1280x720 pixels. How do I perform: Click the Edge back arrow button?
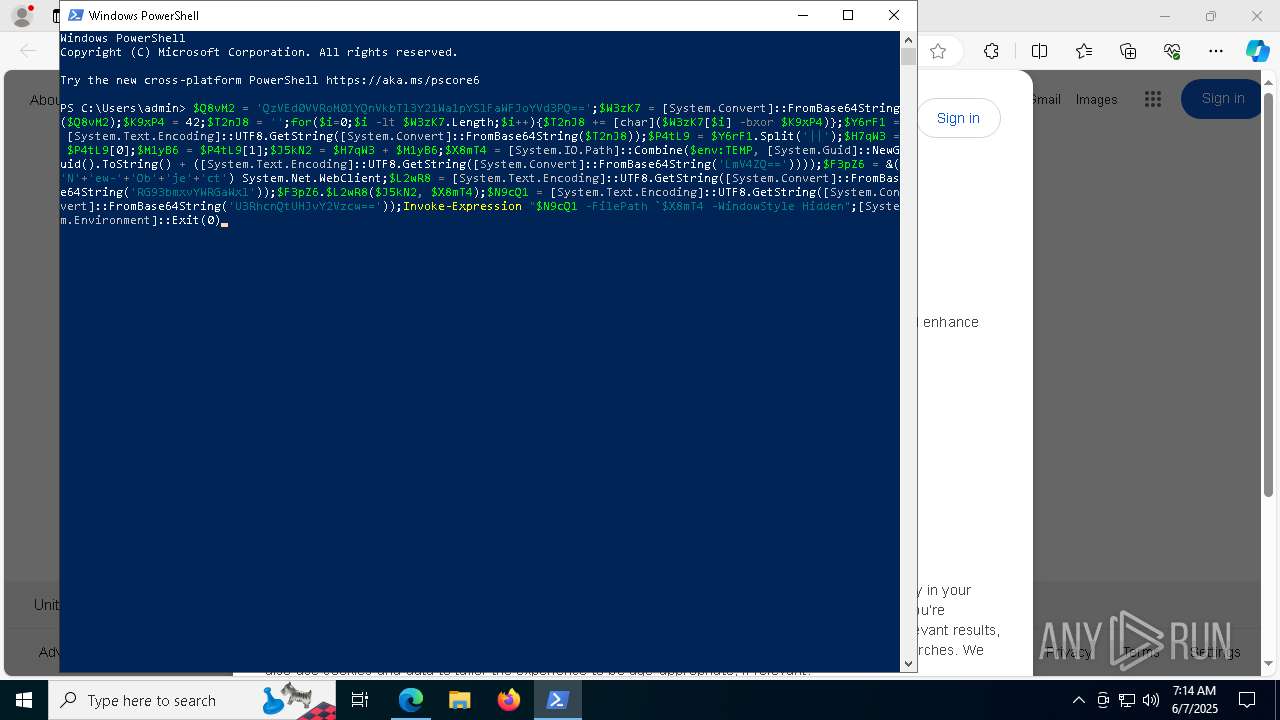[x=28, y=51]
